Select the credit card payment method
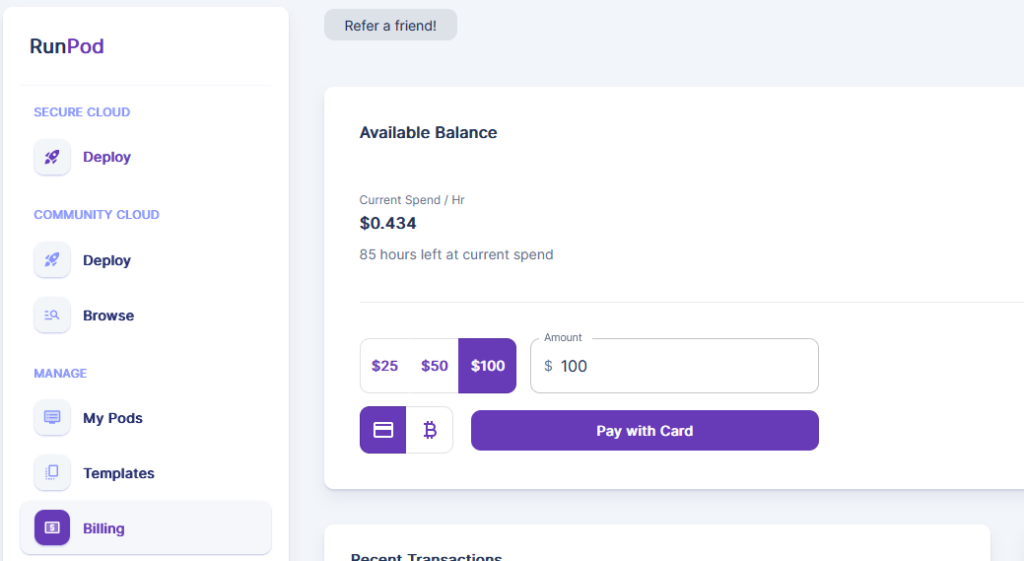This screenshot has height=561, width=1024. pos(383,430)
